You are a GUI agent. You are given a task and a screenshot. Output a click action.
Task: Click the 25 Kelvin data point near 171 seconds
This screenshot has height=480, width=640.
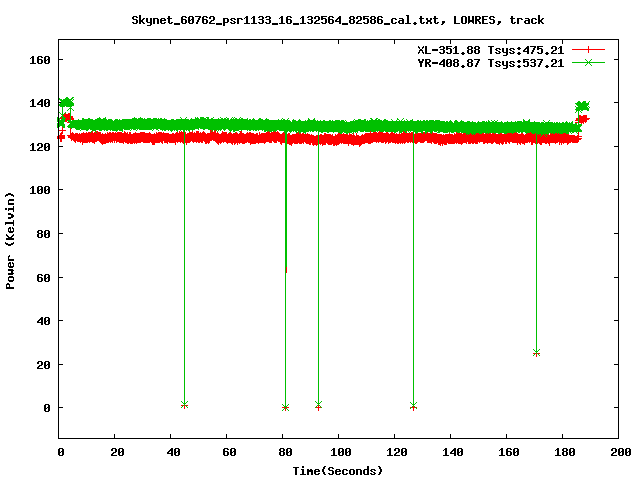(x=536, y=353)
